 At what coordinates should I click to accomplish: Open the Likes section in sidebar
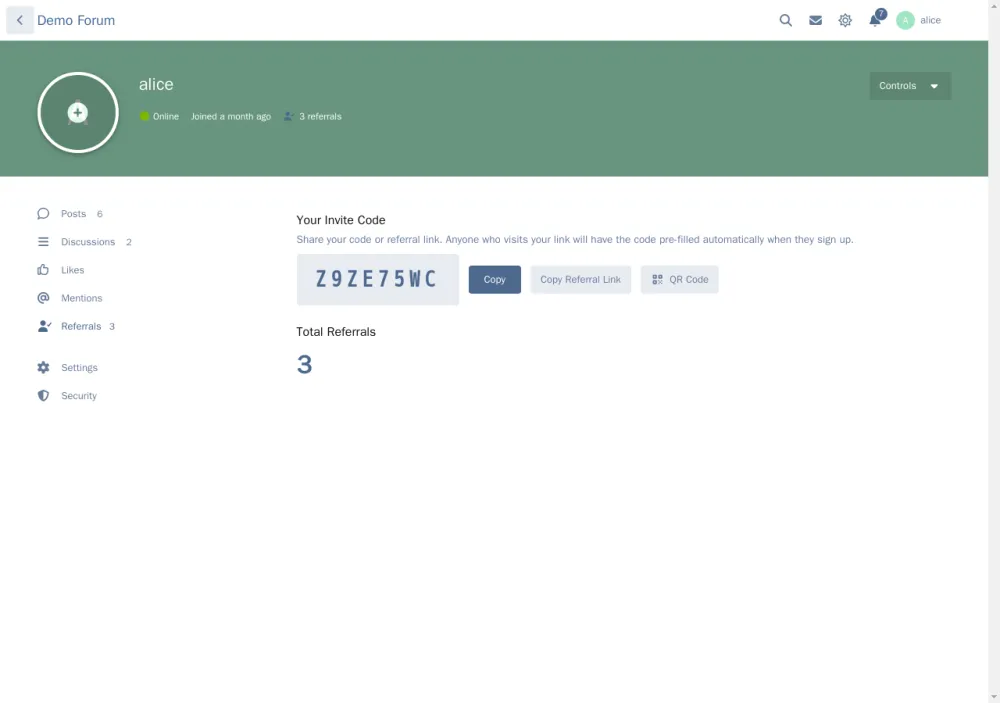pos(61,270)
